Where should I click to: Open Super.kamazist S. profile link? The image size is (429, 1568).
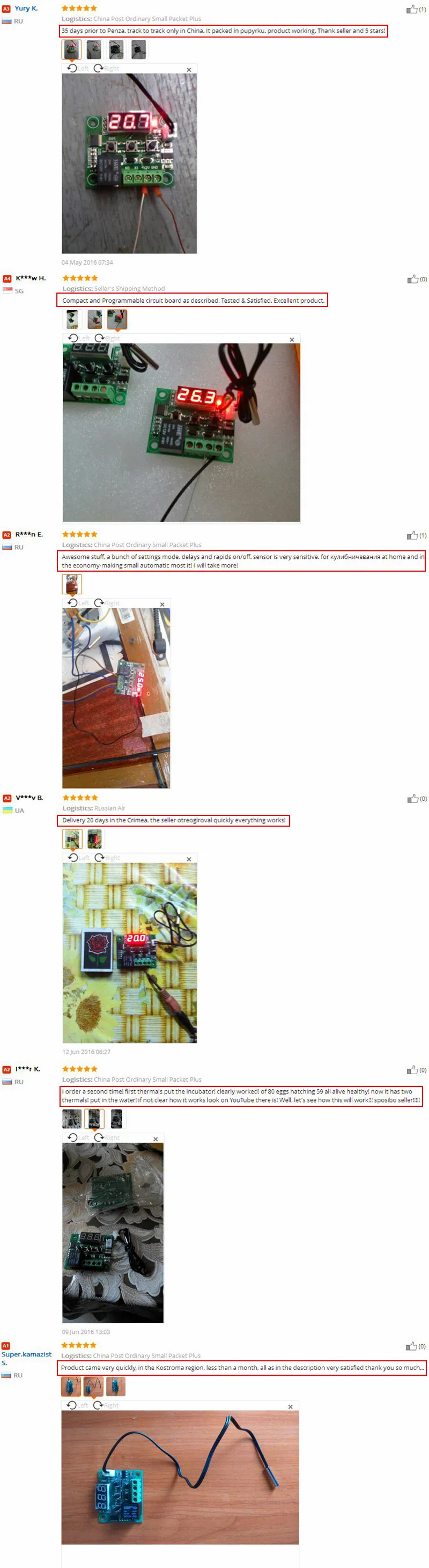pyautogui.click(x=26, y=1358)
